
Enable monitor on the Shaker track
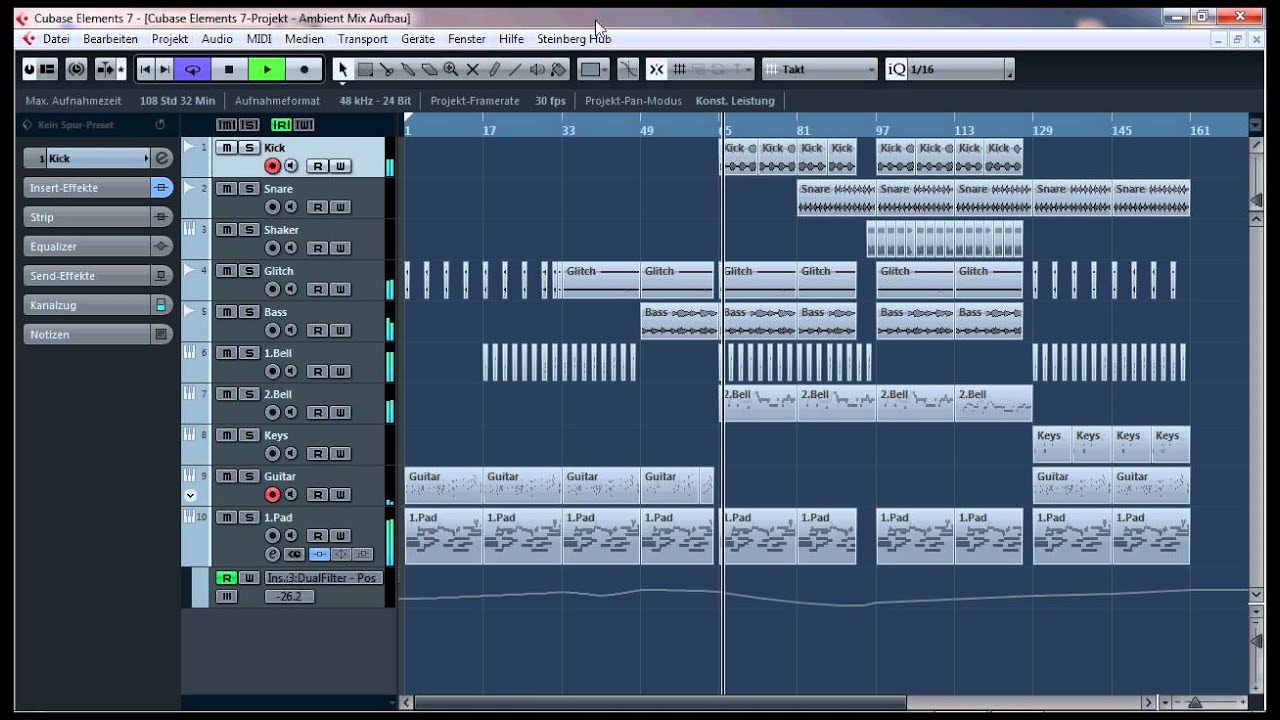click(291, 248)
